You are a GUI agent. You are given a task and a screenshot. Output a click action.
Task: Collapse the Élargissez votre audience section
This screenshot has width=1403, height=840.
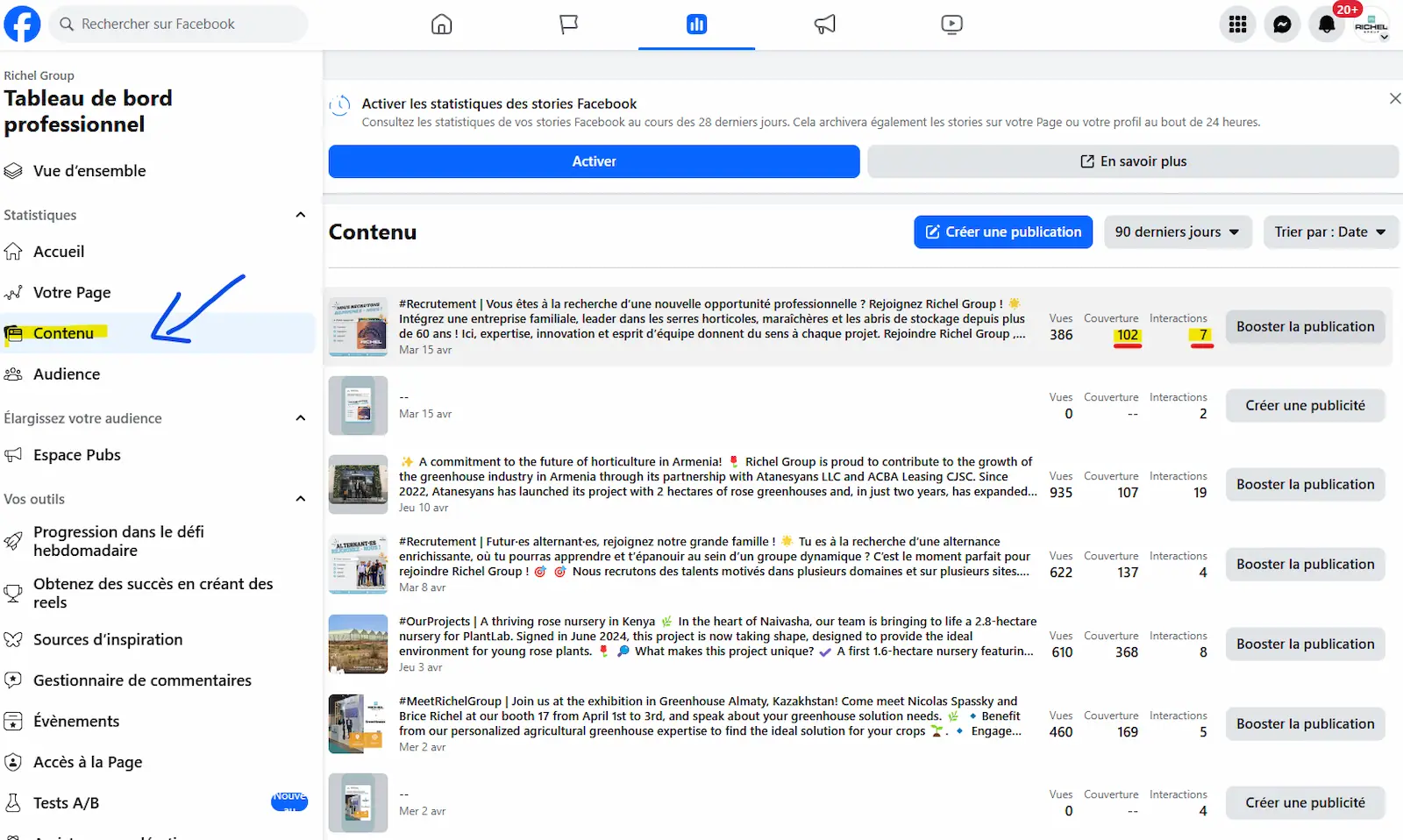pos(301,418)
